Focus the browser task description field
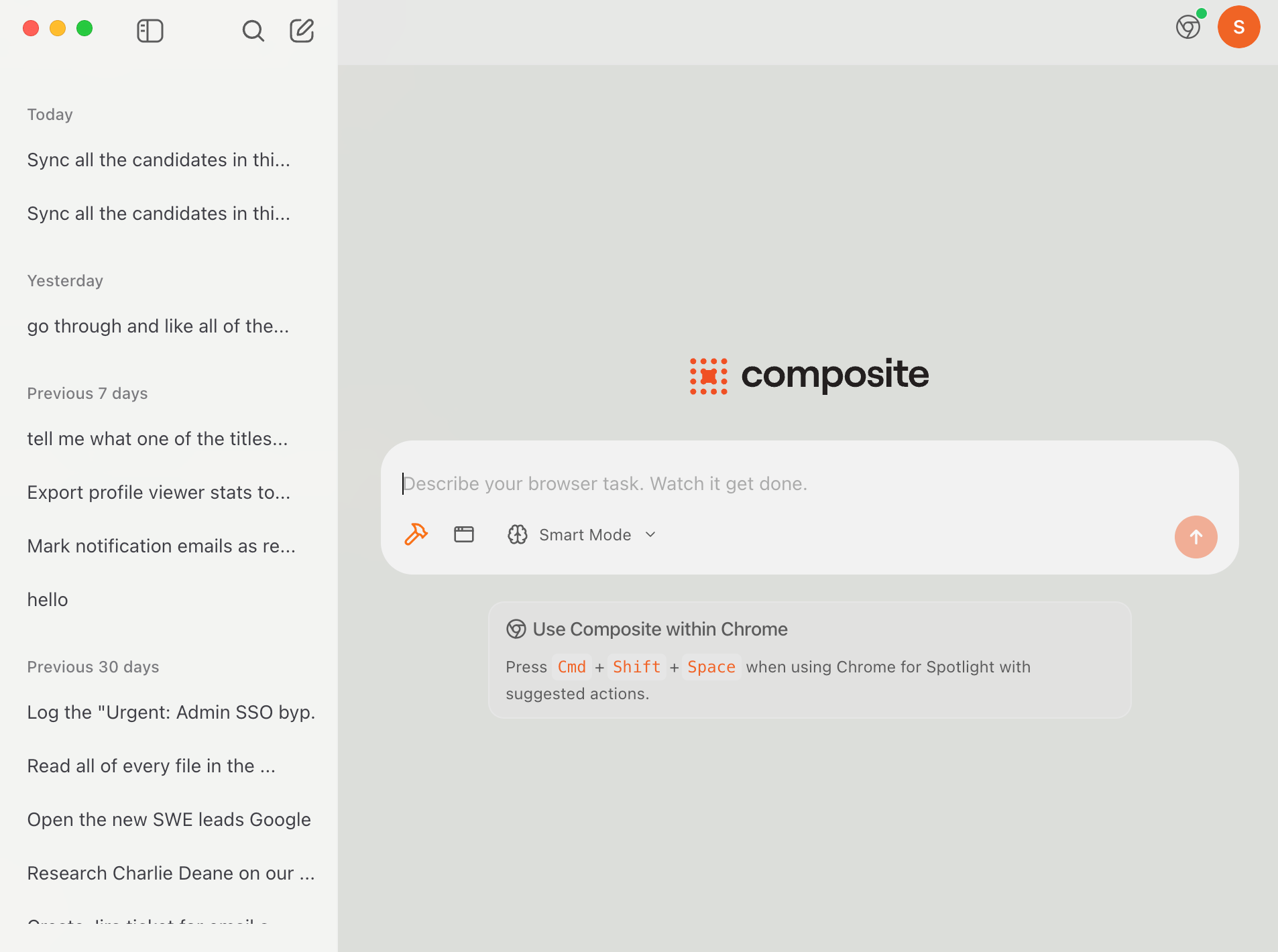This screenshot has height=952, width=1278. coord(810,484)
